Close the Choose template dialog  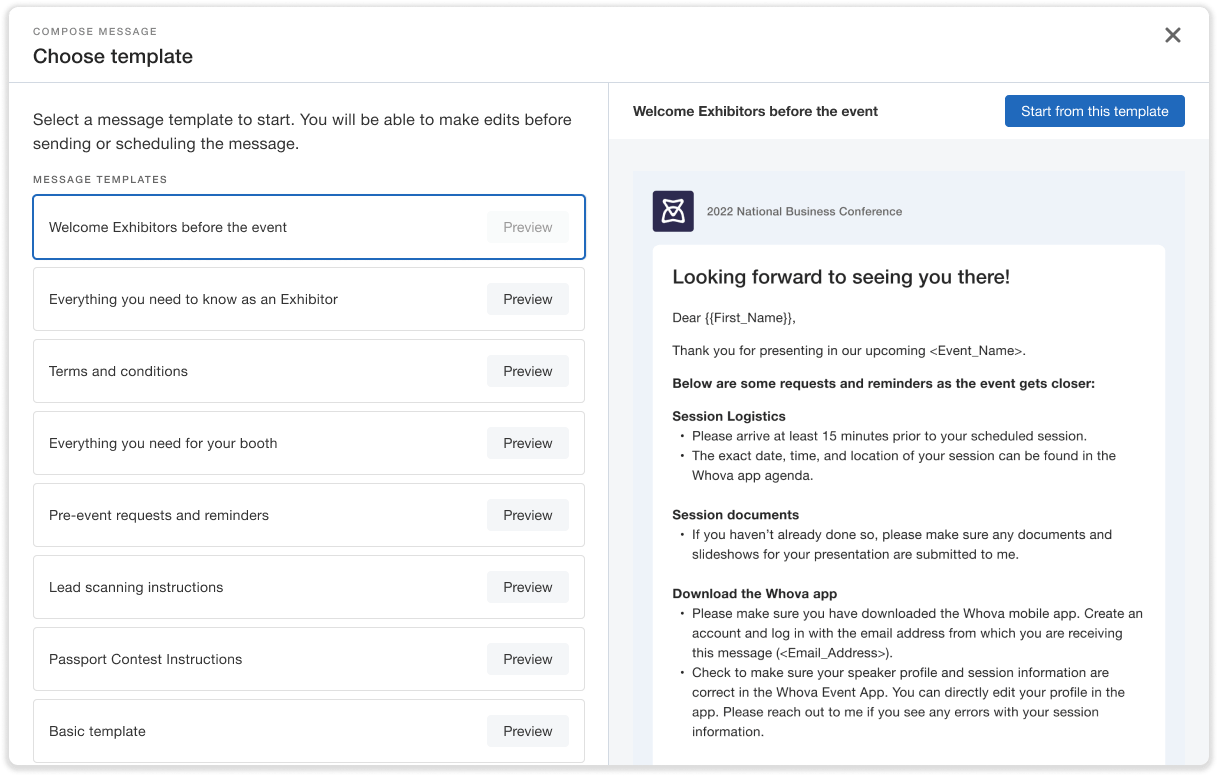1173,35
